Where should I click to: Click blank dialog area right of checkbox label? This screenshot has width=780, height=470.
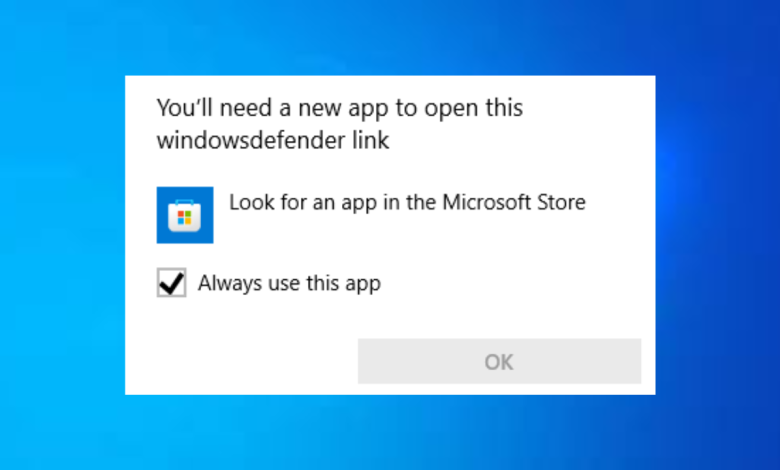(517, 283)
